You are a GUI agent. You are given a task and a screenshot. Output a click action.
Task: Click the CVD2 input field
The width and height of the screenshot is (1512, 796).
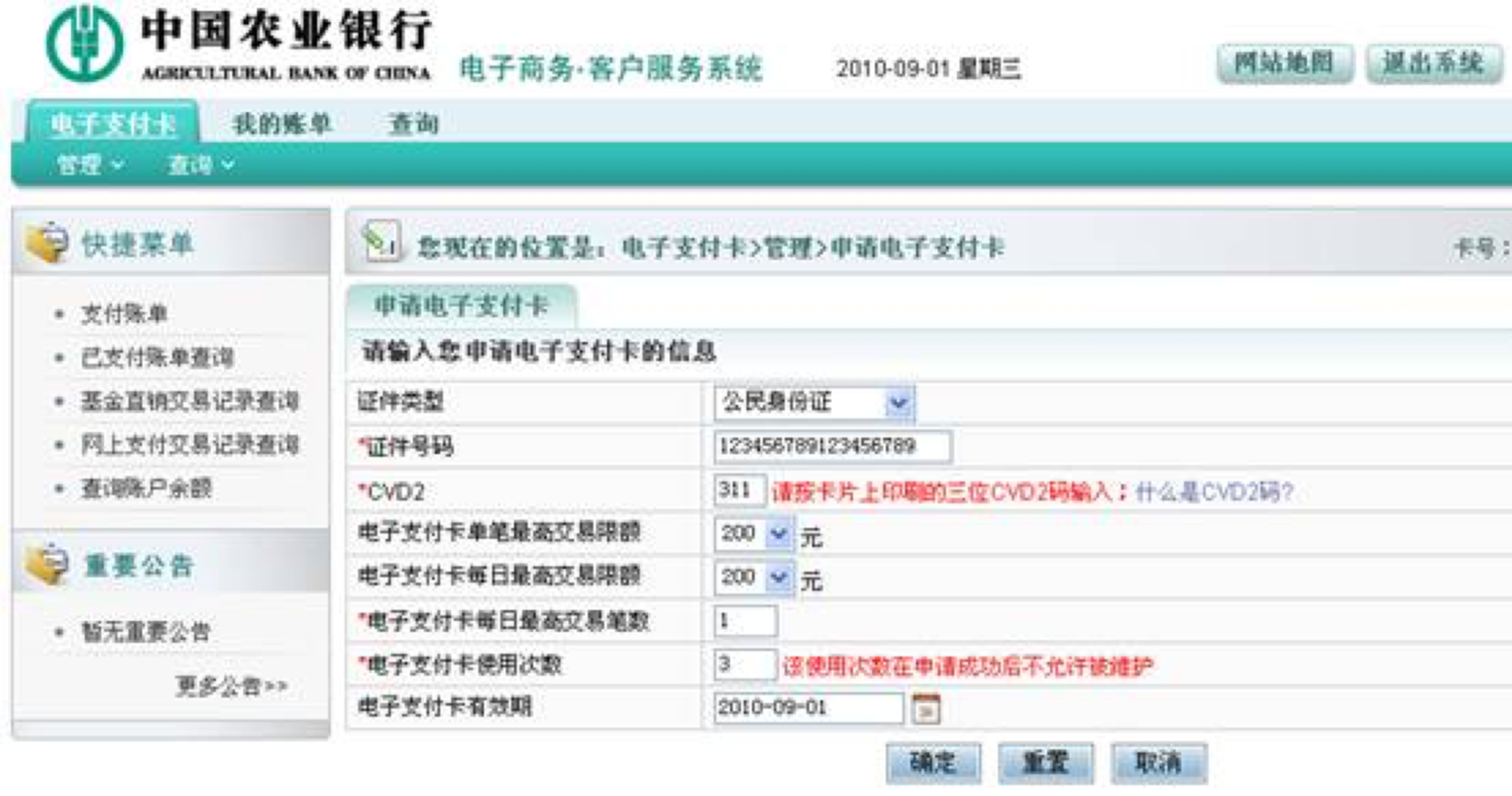point(739,491)
